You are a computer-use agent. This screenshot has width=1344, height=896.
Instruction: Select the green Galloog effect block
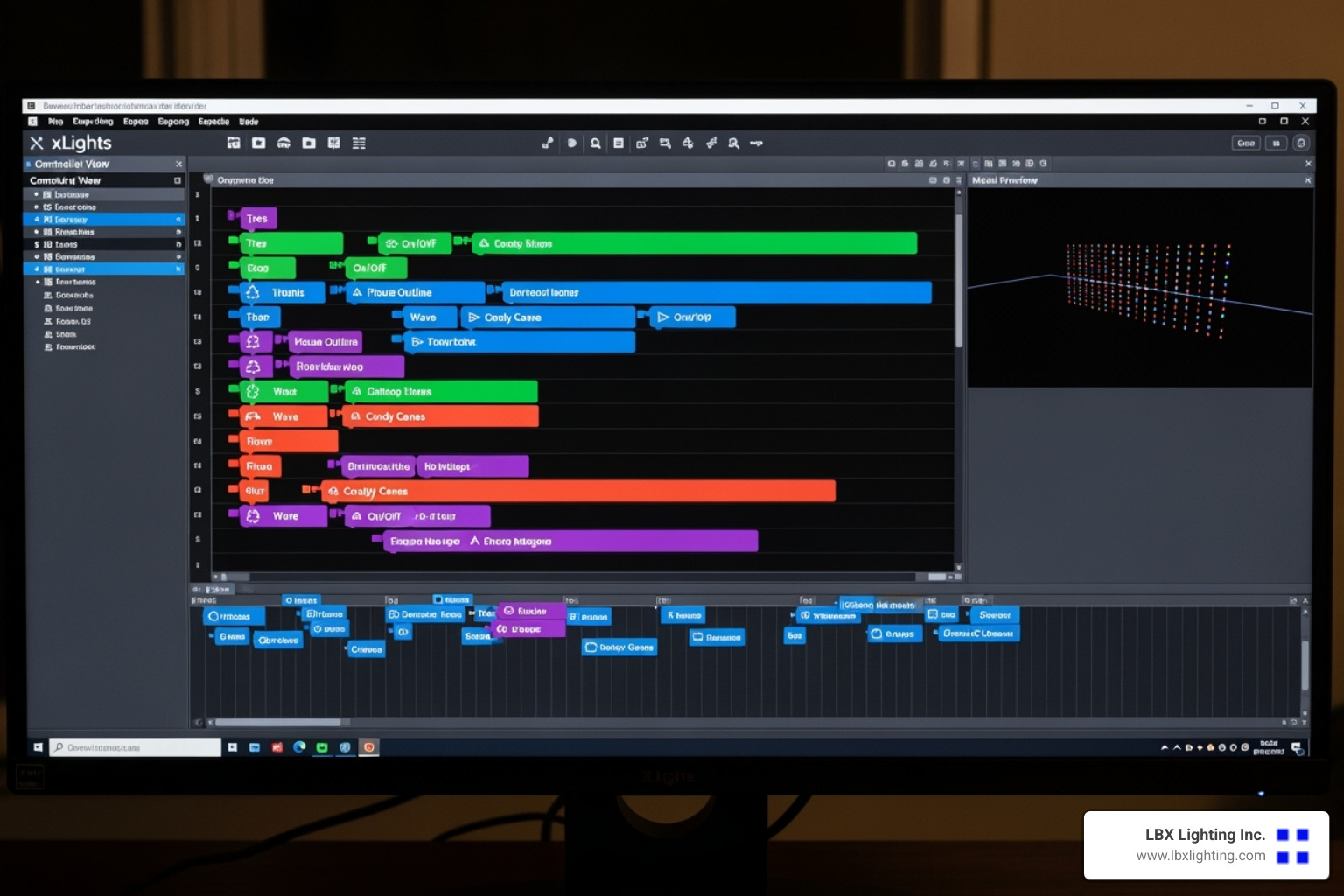[x=441, y=392]
